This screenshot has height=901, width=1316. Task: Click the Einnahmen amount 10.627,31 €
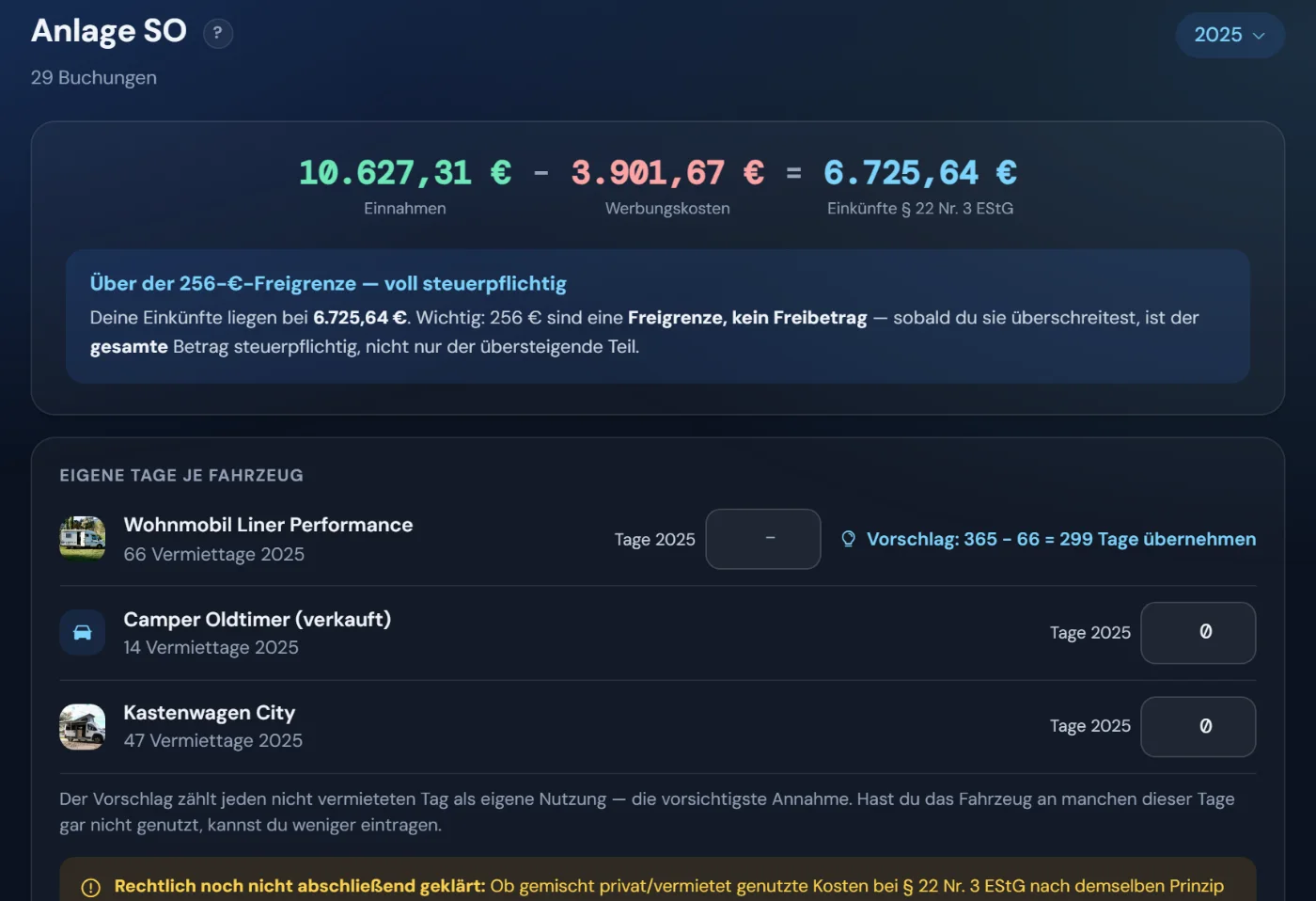point(405,173)
